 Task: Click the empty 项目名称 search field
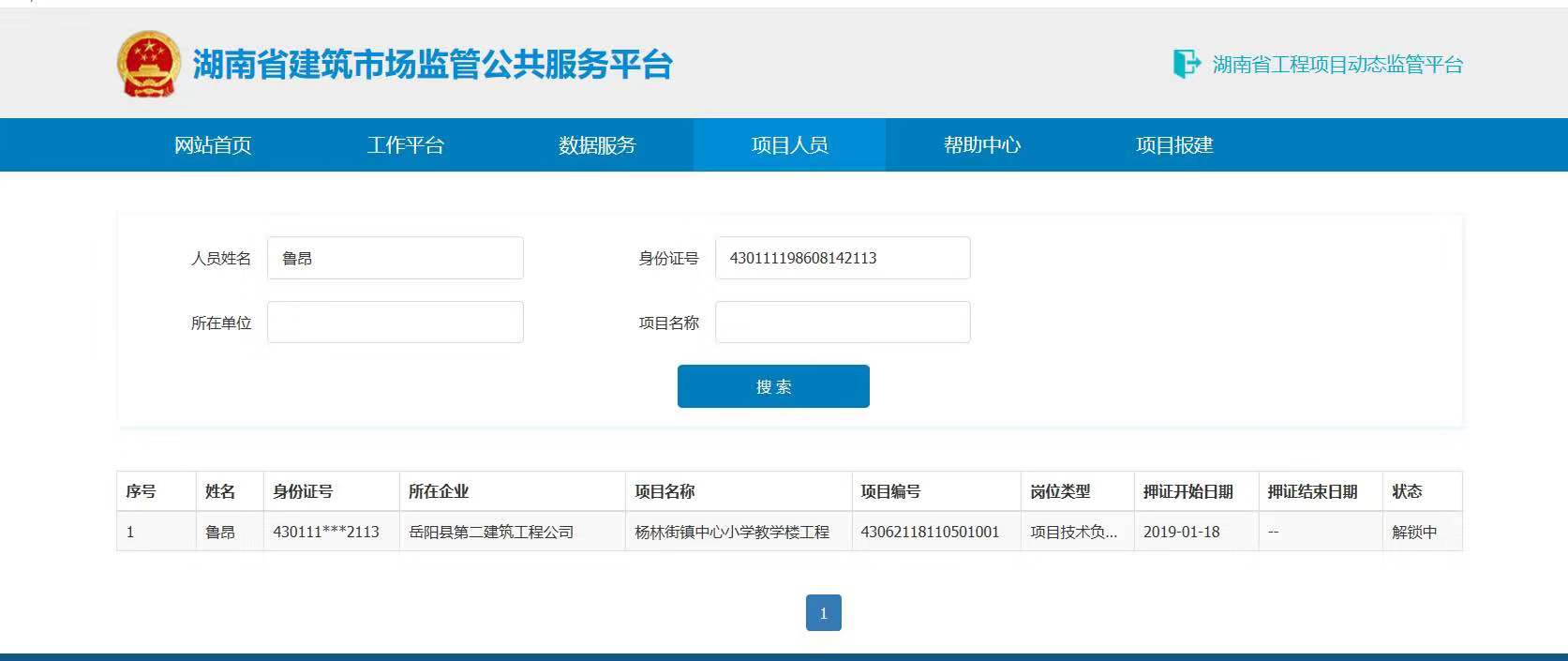tap(842, 323)
